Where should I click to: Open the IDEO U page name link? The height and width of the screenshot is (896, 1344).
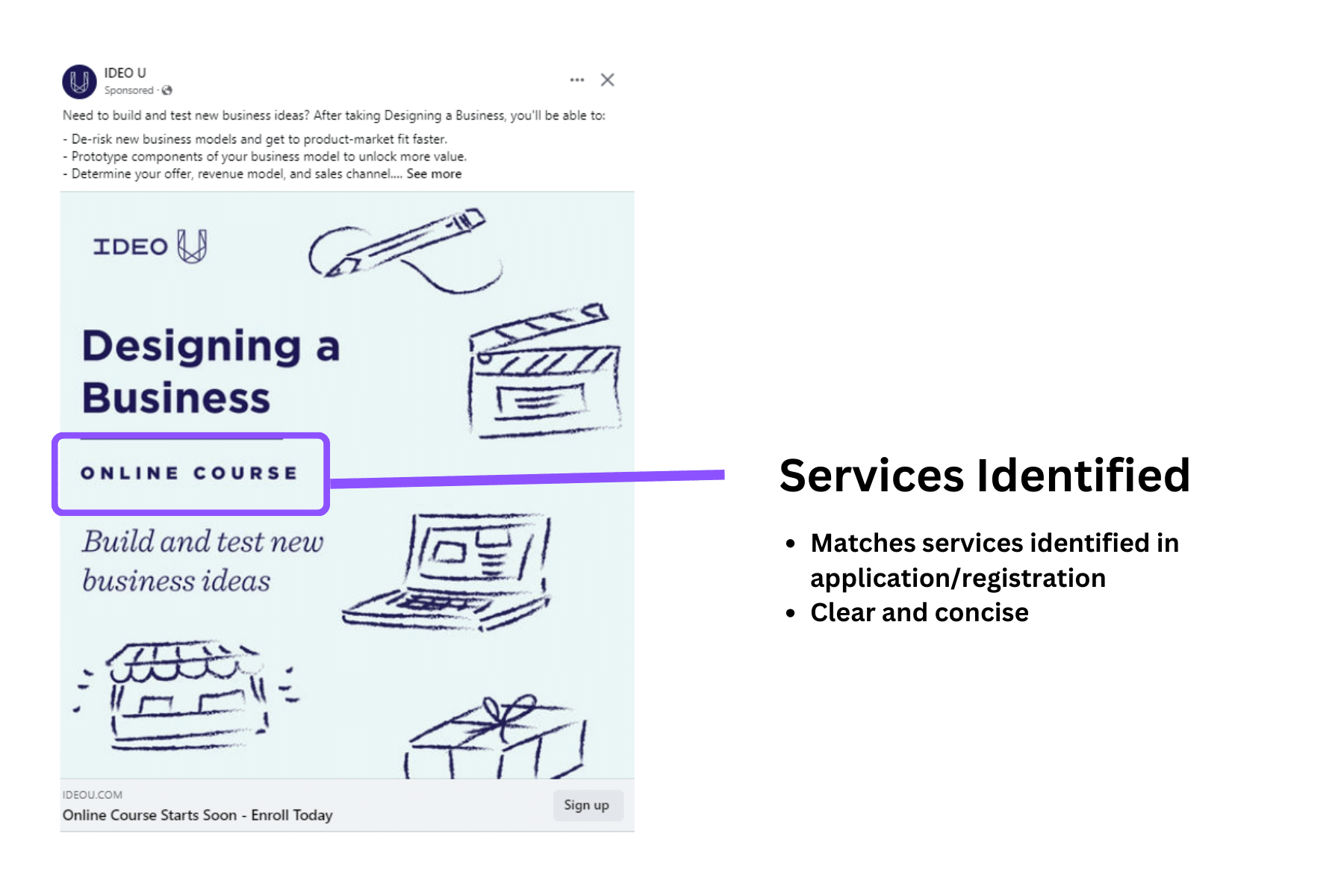125,72
